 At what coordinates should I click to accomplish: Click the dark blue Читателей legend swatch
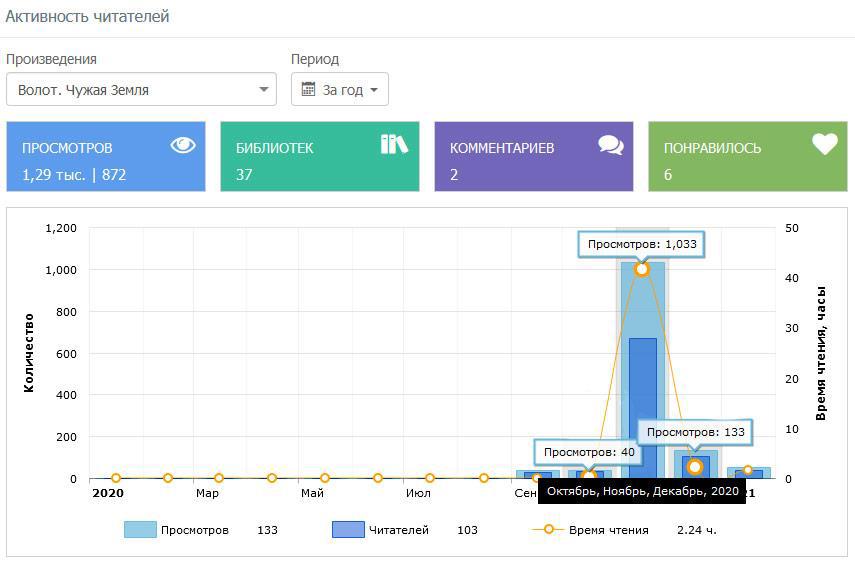(348, 530)
